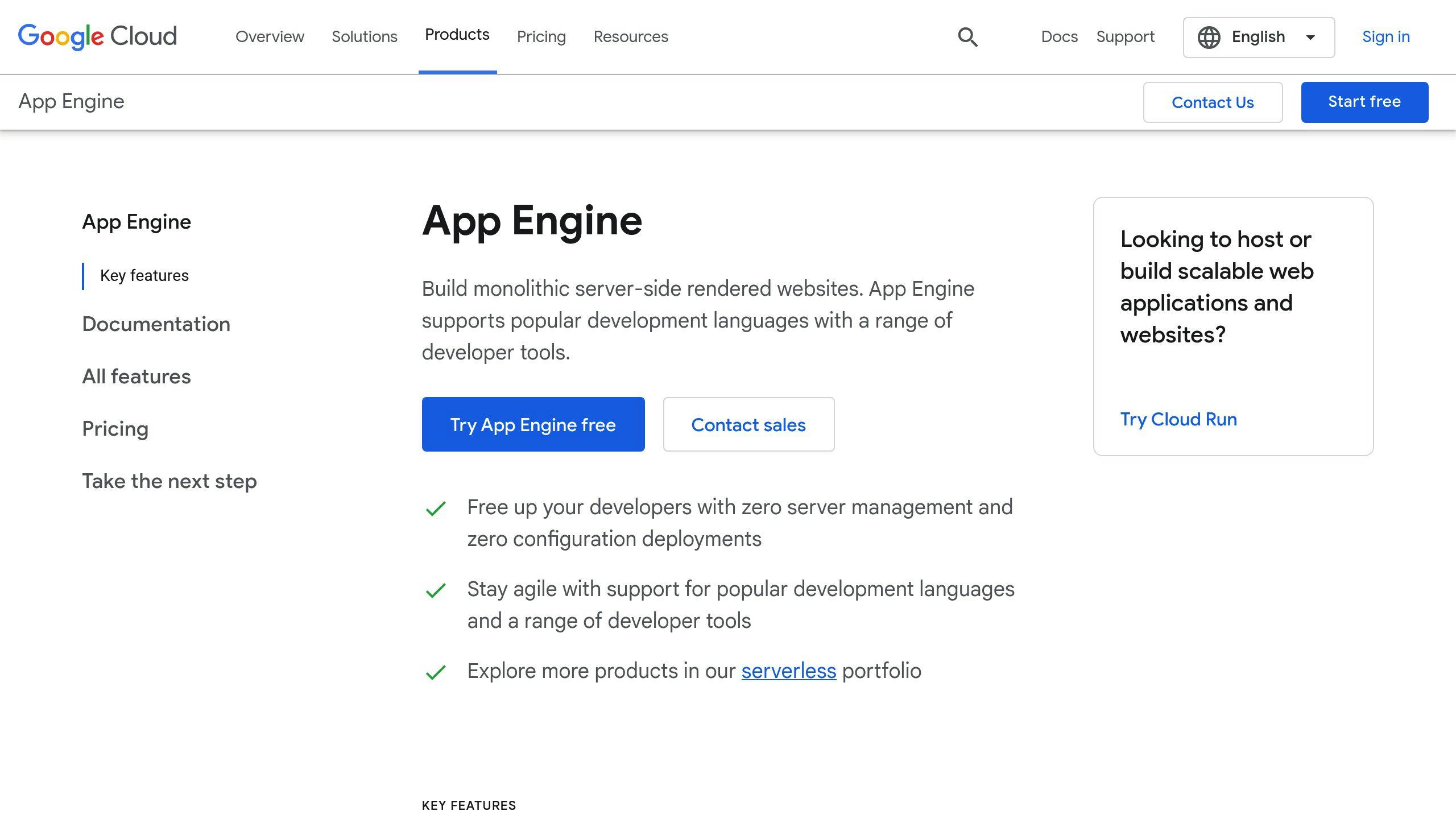The height and width of the screenshot is (819, 1456).
Task: Click the Start free button
Action: 1364,102
